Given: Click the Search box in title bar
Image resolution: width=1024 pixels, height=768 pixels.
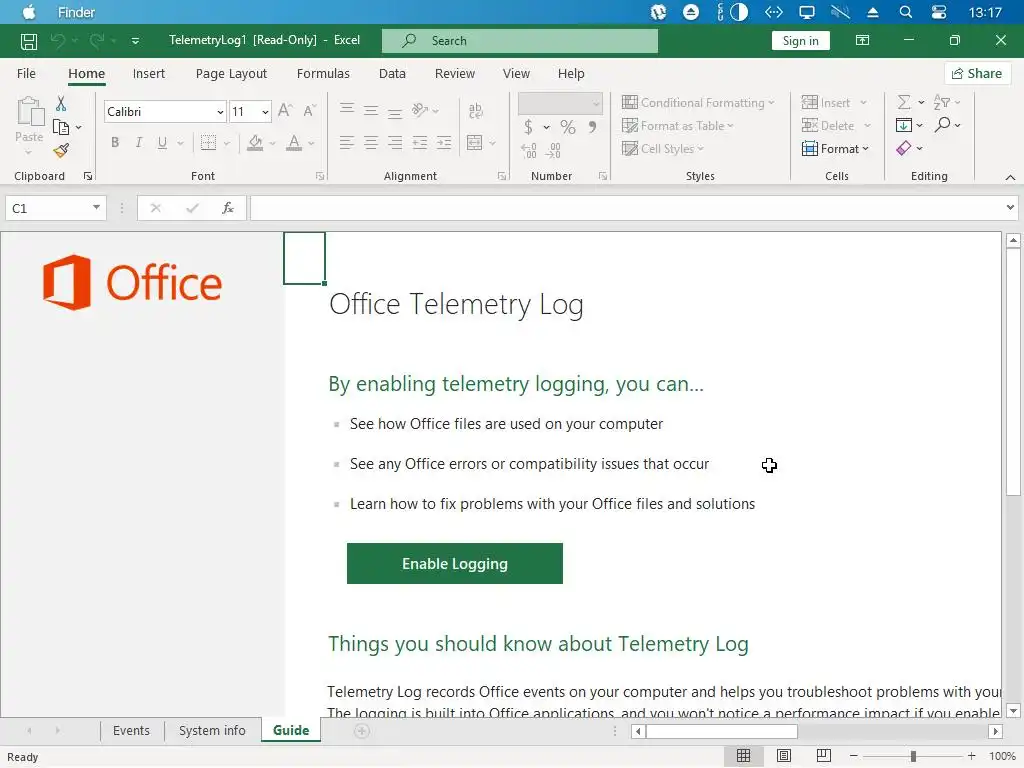Looking at the screenshot, I should click(x=520, y=40).
